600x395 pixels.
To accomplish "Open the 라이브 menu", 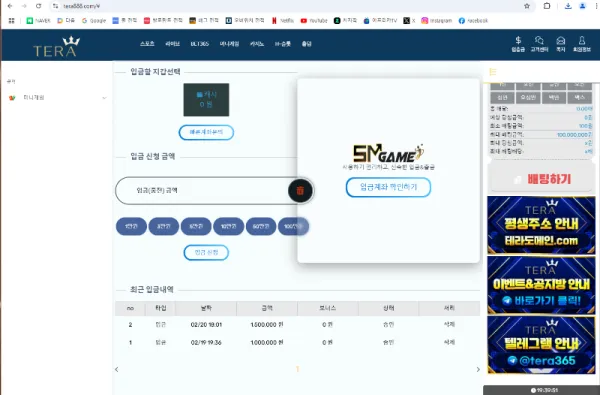I will coord(172,44).
